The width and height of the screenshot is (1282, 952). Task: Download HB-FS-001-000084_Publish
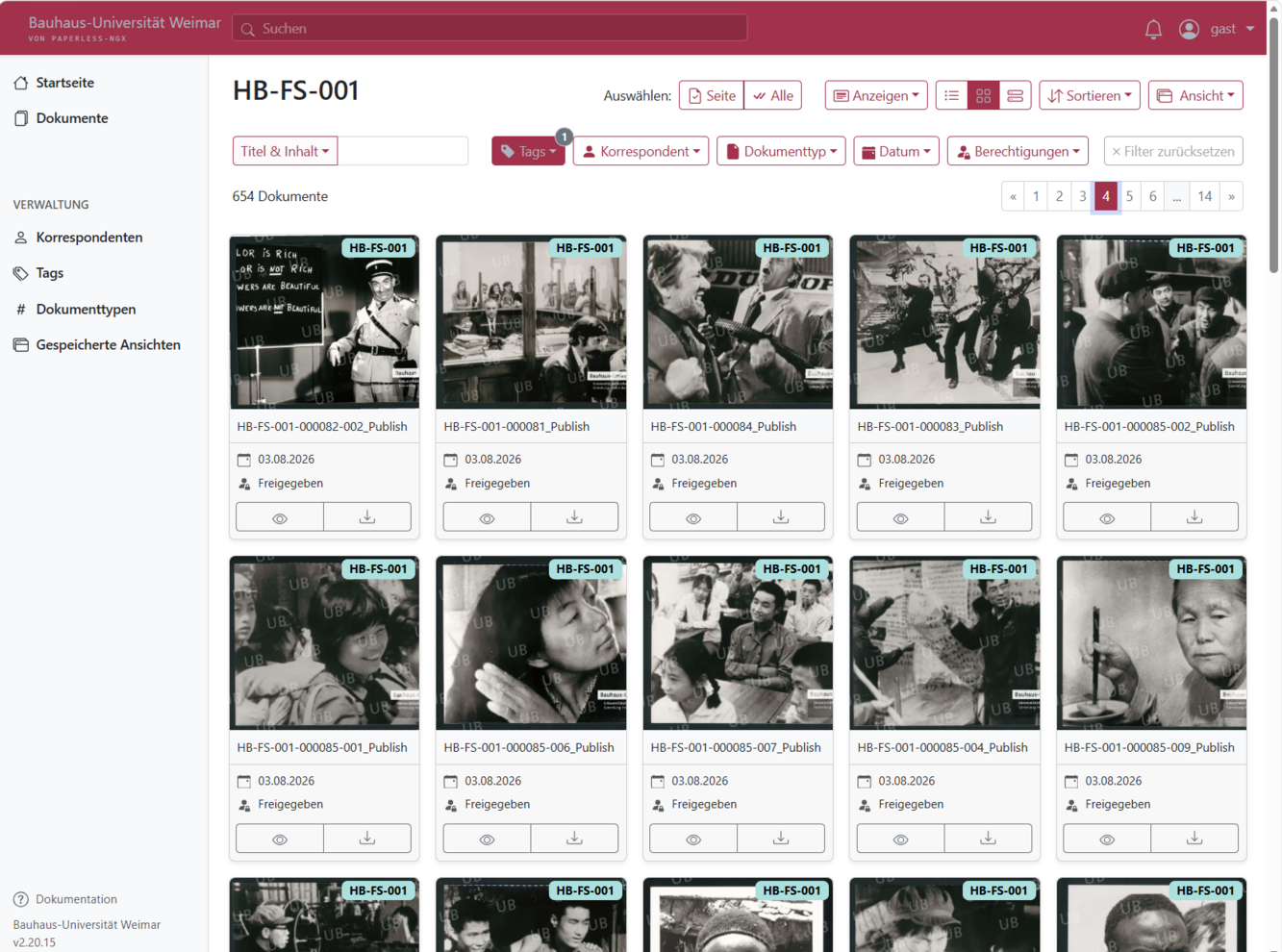(x=781, y=517)
